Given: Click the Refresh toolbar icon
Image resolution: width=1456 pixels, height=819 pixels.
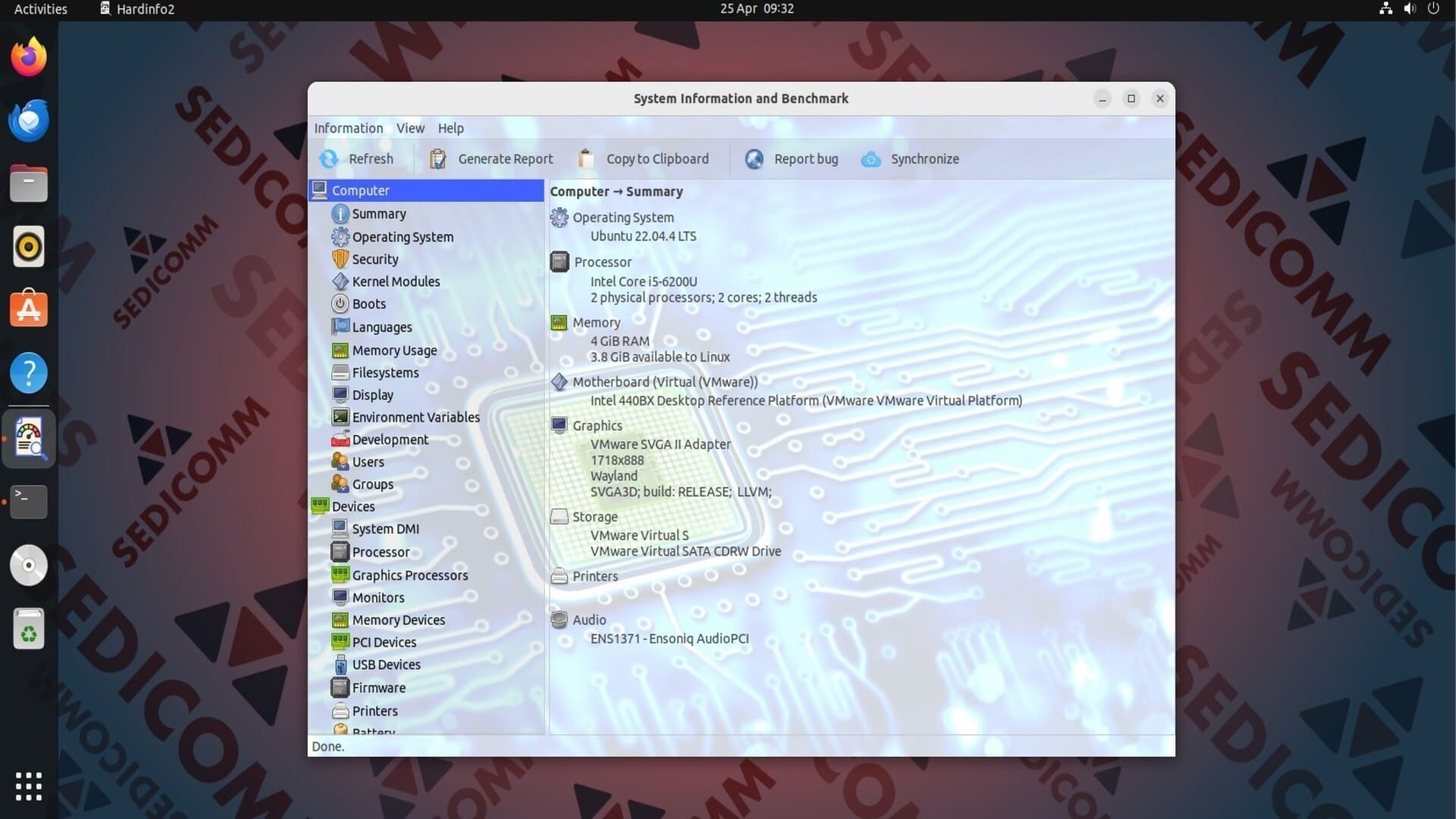Looking at the screenshot, I should click(x=329, y=159).
